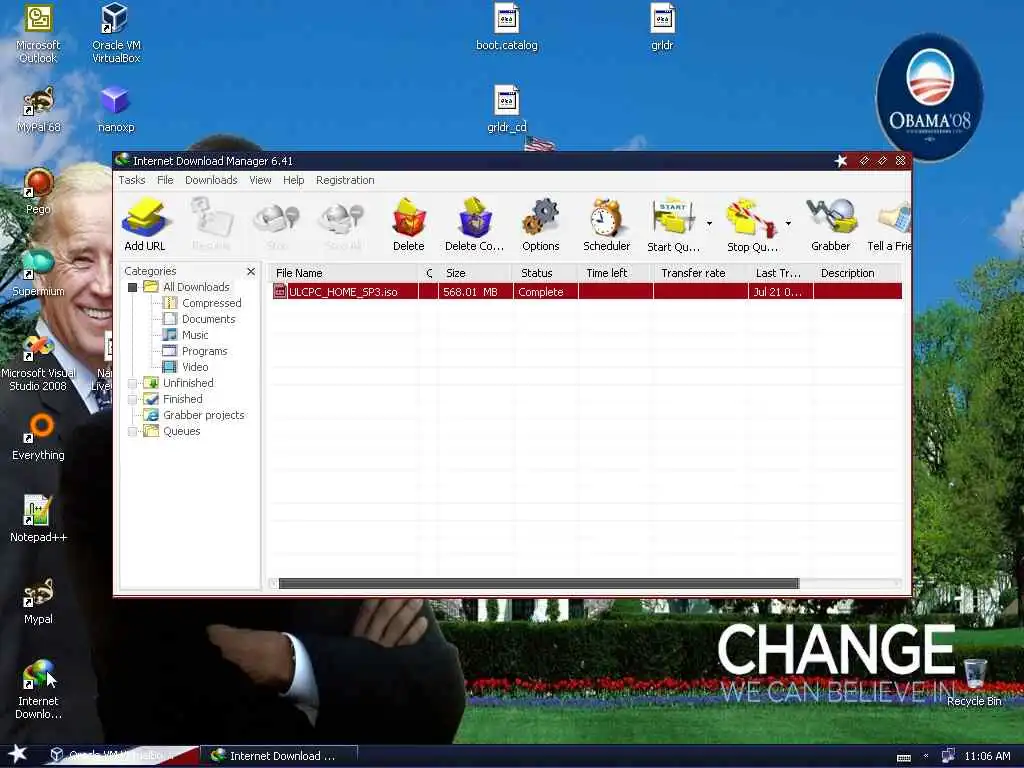This screenshot has width=1024, height=768.
Task: Click the greyed Resume toolbar icon
Action: click(211, 224)
